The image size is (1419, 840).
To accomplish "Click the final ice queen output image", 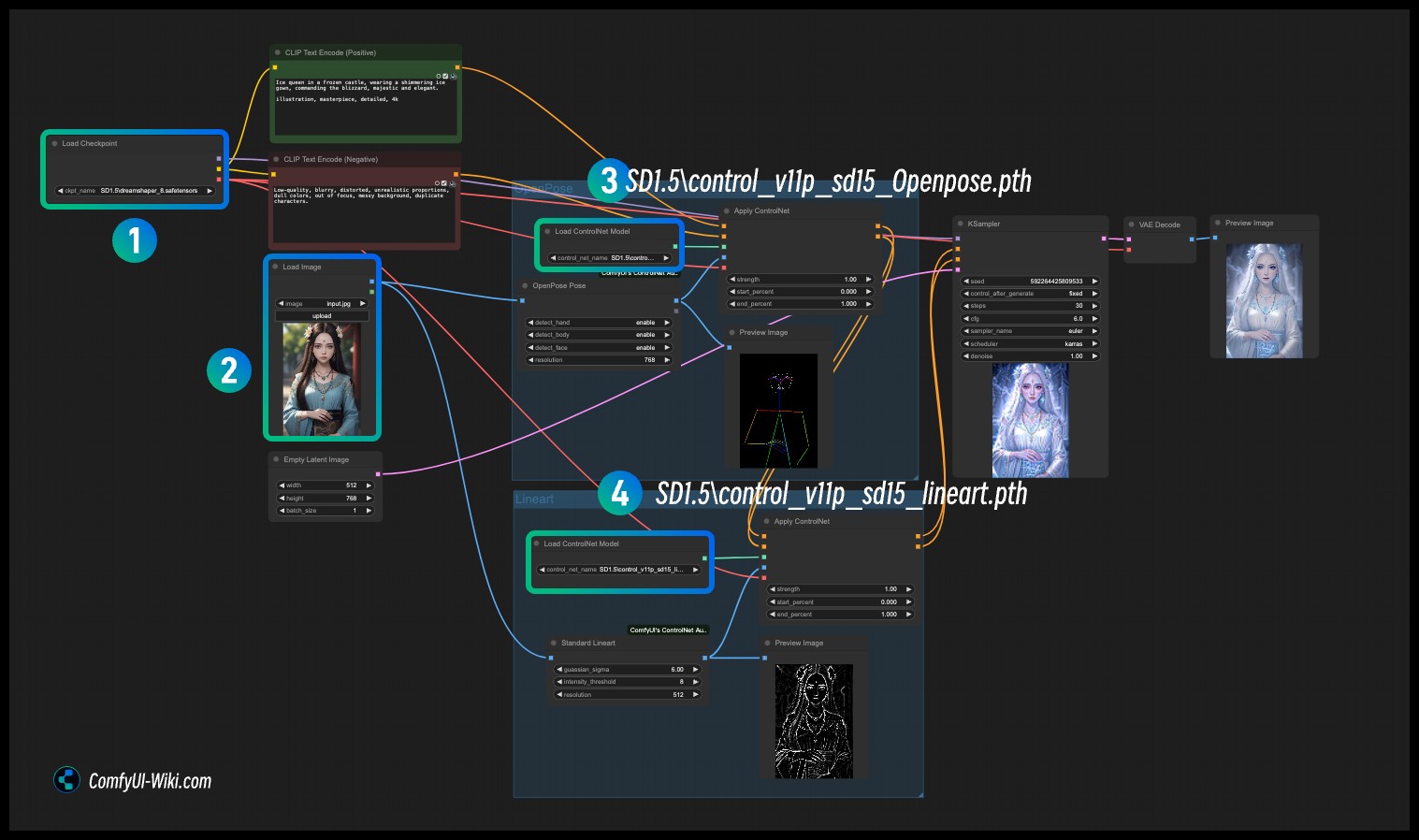I will [x=1264, y=300].
